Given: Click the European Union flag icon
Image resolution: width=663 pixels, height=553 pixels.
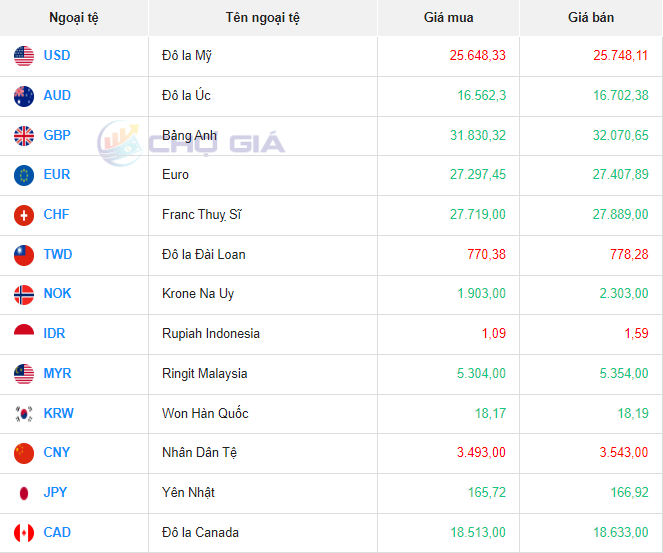Looking at the screenshot, I should 24,175.
